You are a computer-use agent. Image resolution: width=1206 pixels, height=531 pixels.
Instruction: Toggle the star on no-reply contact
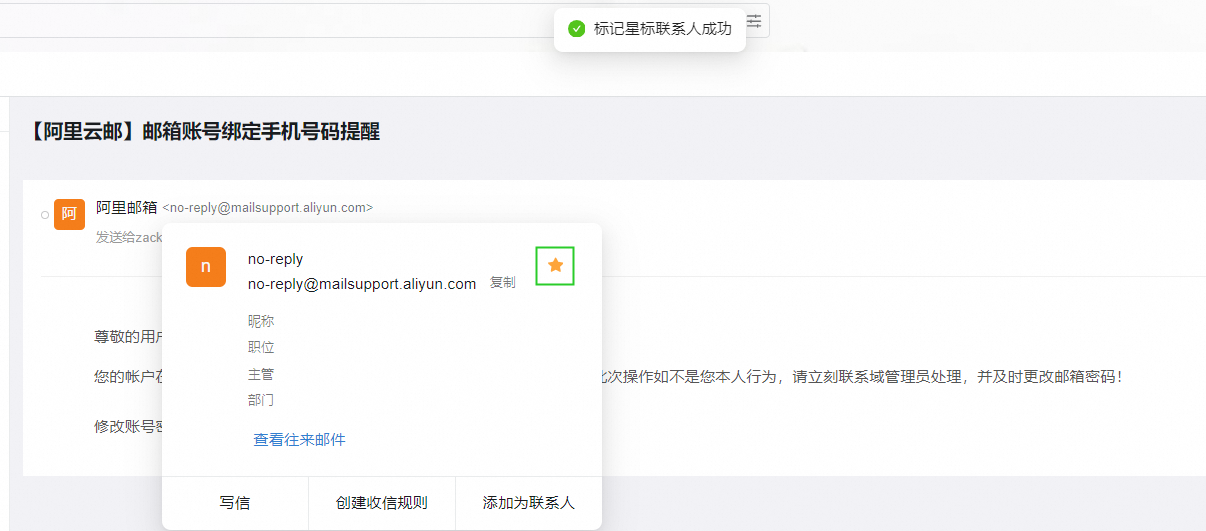click(x=556, y=265)
